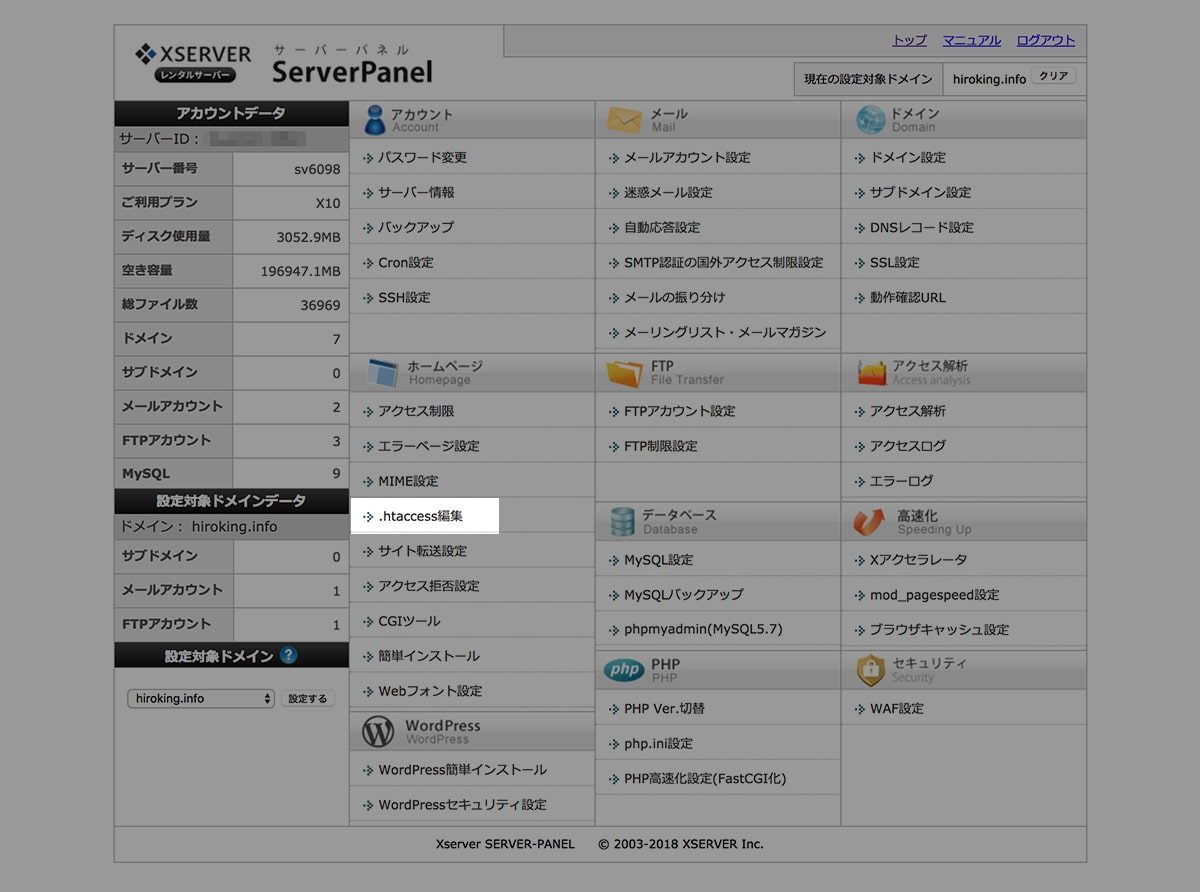Click the blue help question mark icon
The width and height of the screenshot is (1200, 892).
(289, 656)
